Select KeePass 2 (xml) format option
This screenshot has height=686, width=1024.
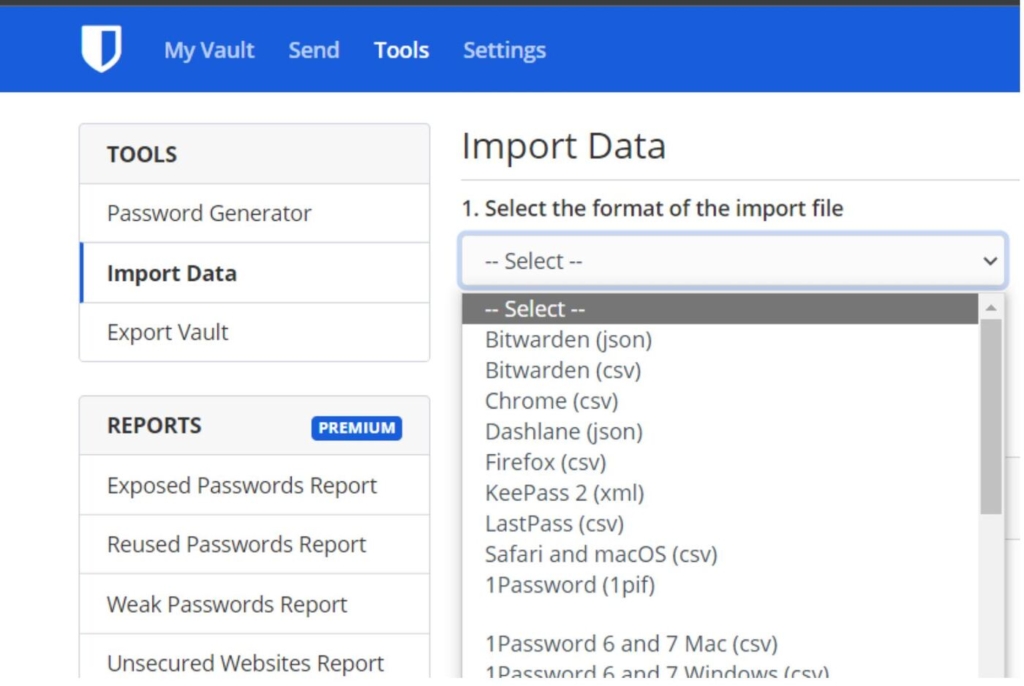[x=565, y=492]
